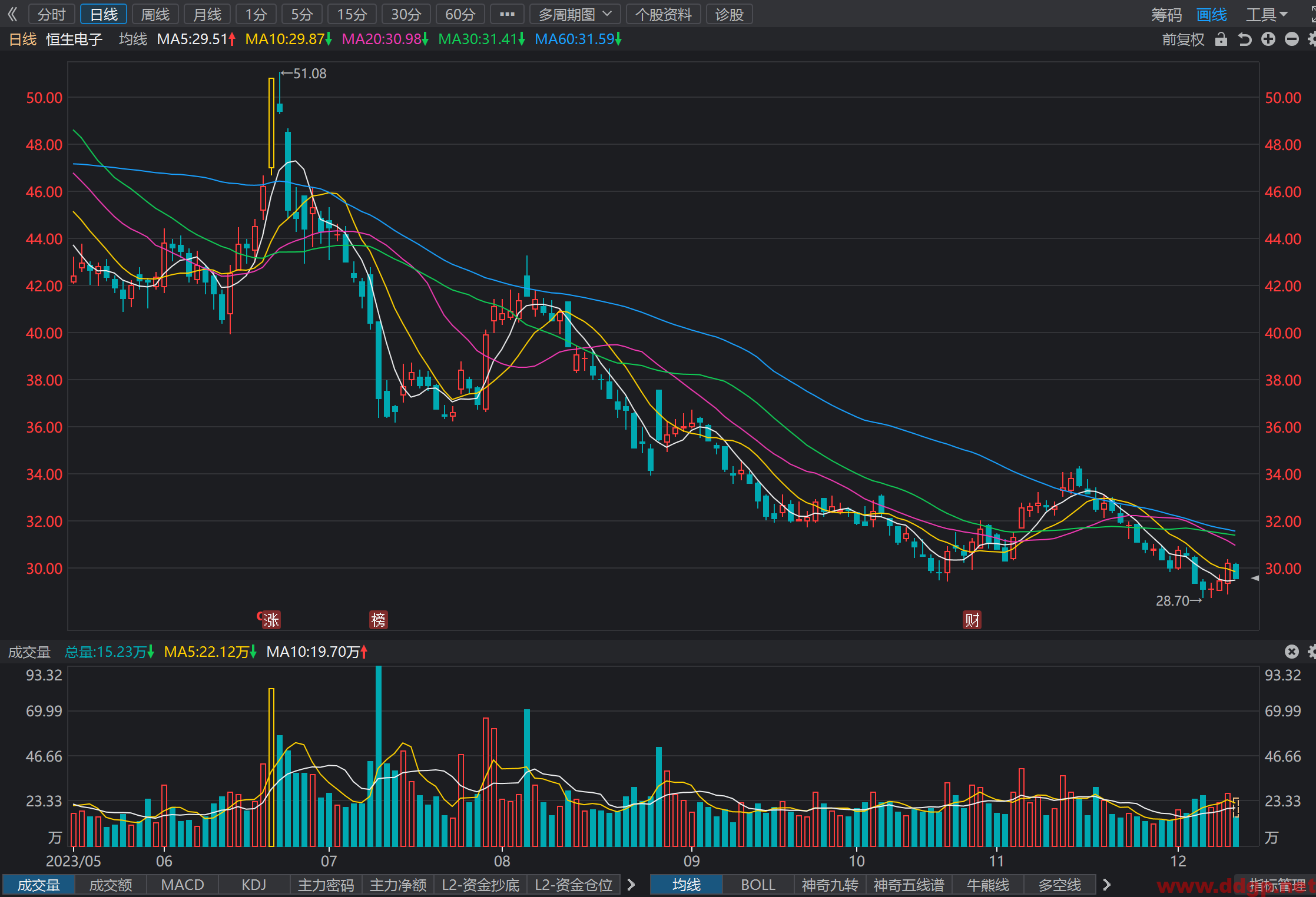The height and width of the screenshot is (897, 1316).
Task: Open 个股资料 stock info
Action: click(x=664, y=14)
